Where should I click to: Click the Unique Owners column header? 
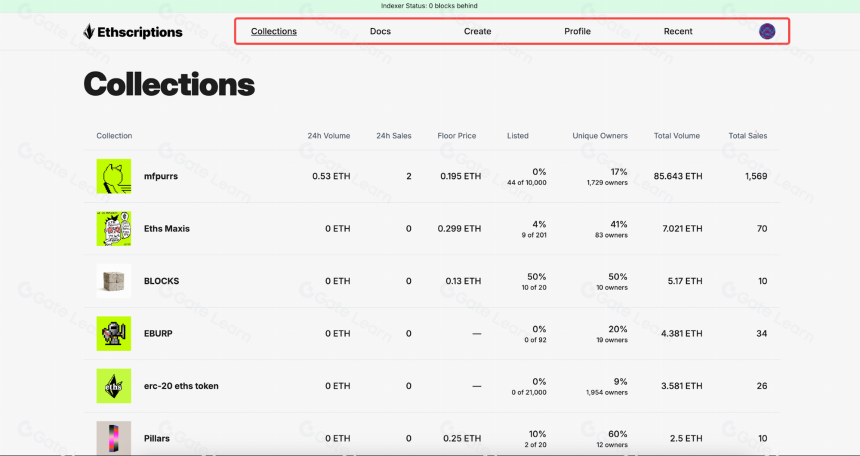tap(600, 136)
